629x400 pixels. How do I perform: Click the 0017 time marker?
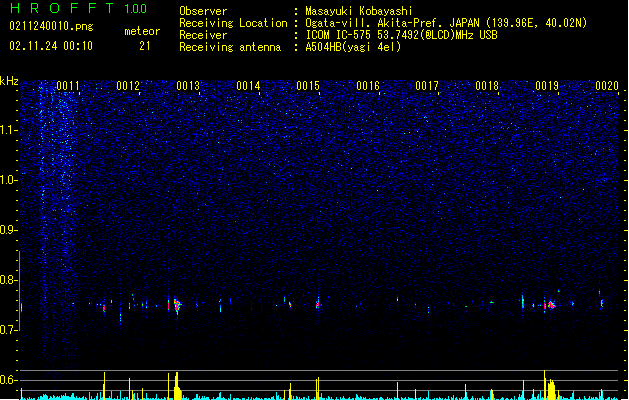click(427, 86)
